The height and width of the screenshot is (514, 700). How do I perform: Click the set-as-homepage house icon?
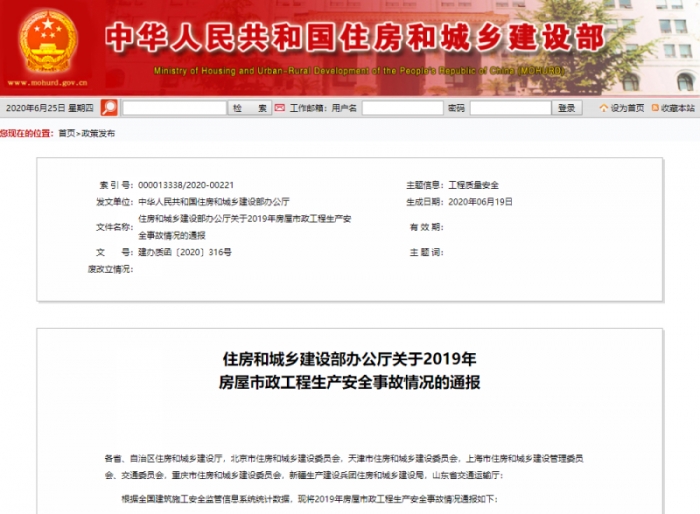(x=604, y=108)
